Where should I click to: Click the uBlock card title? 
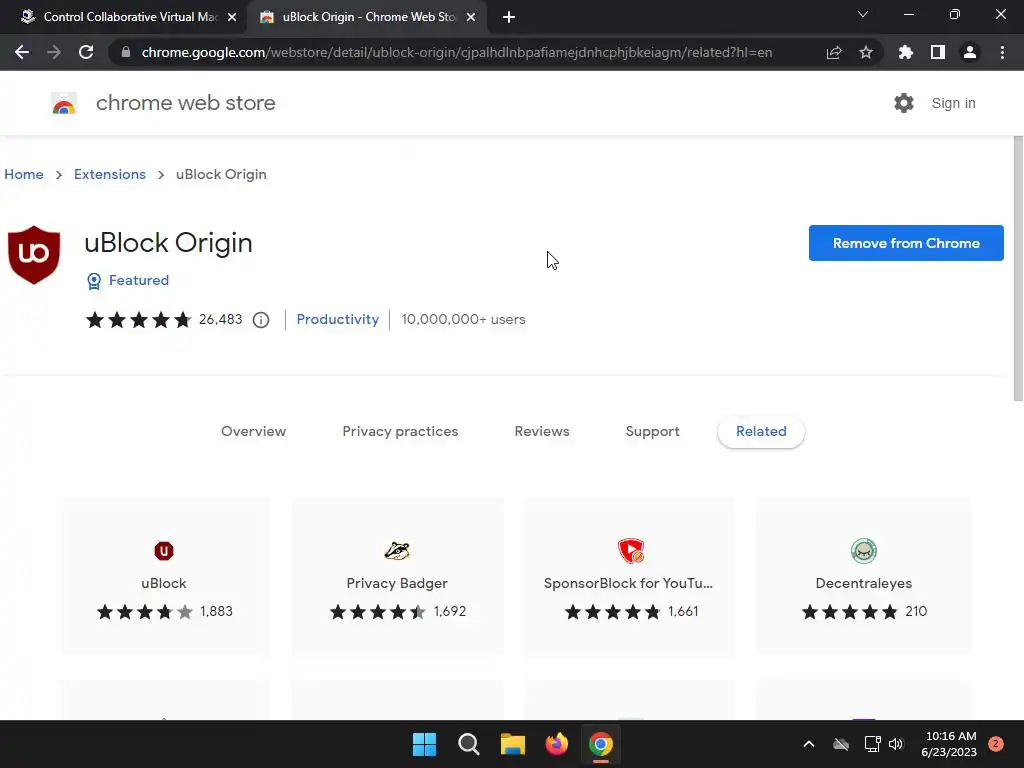click(x=164, y=583)
